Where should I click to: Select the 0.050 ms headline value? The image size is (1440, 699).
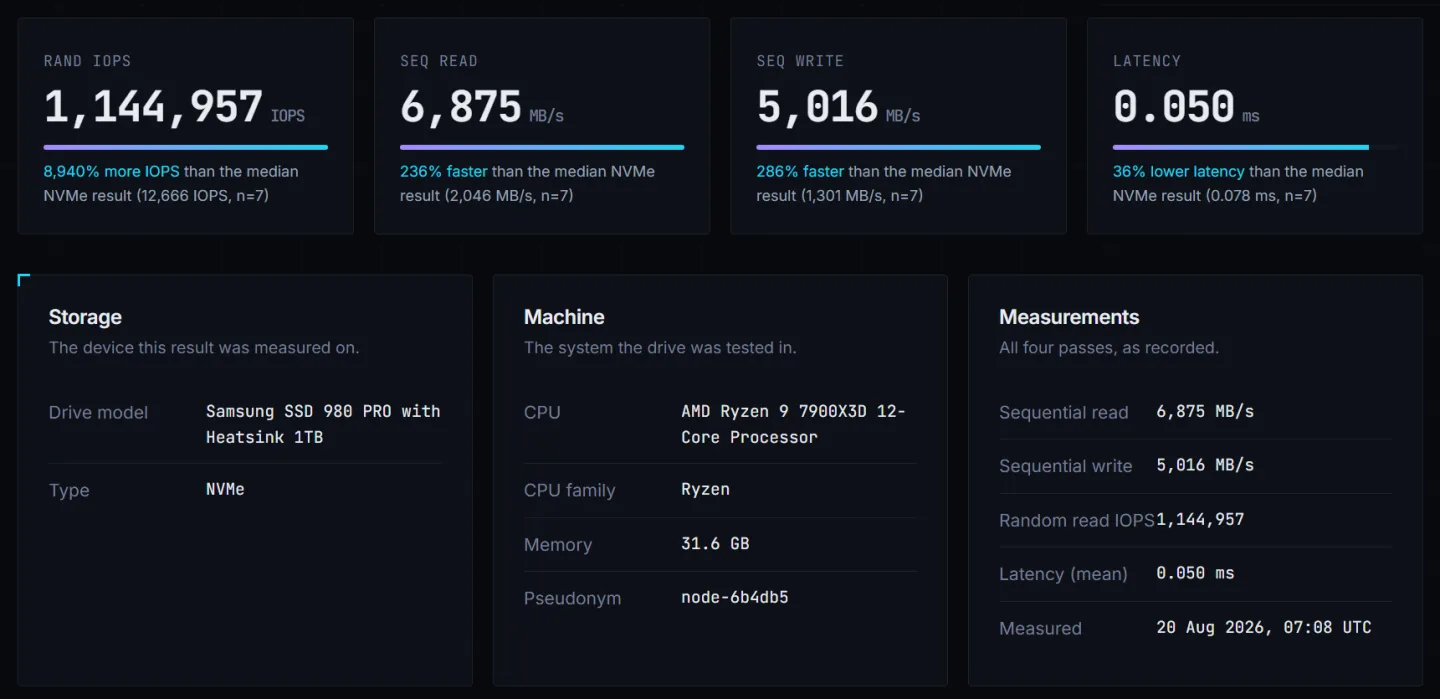click(x=1187, y=107)
